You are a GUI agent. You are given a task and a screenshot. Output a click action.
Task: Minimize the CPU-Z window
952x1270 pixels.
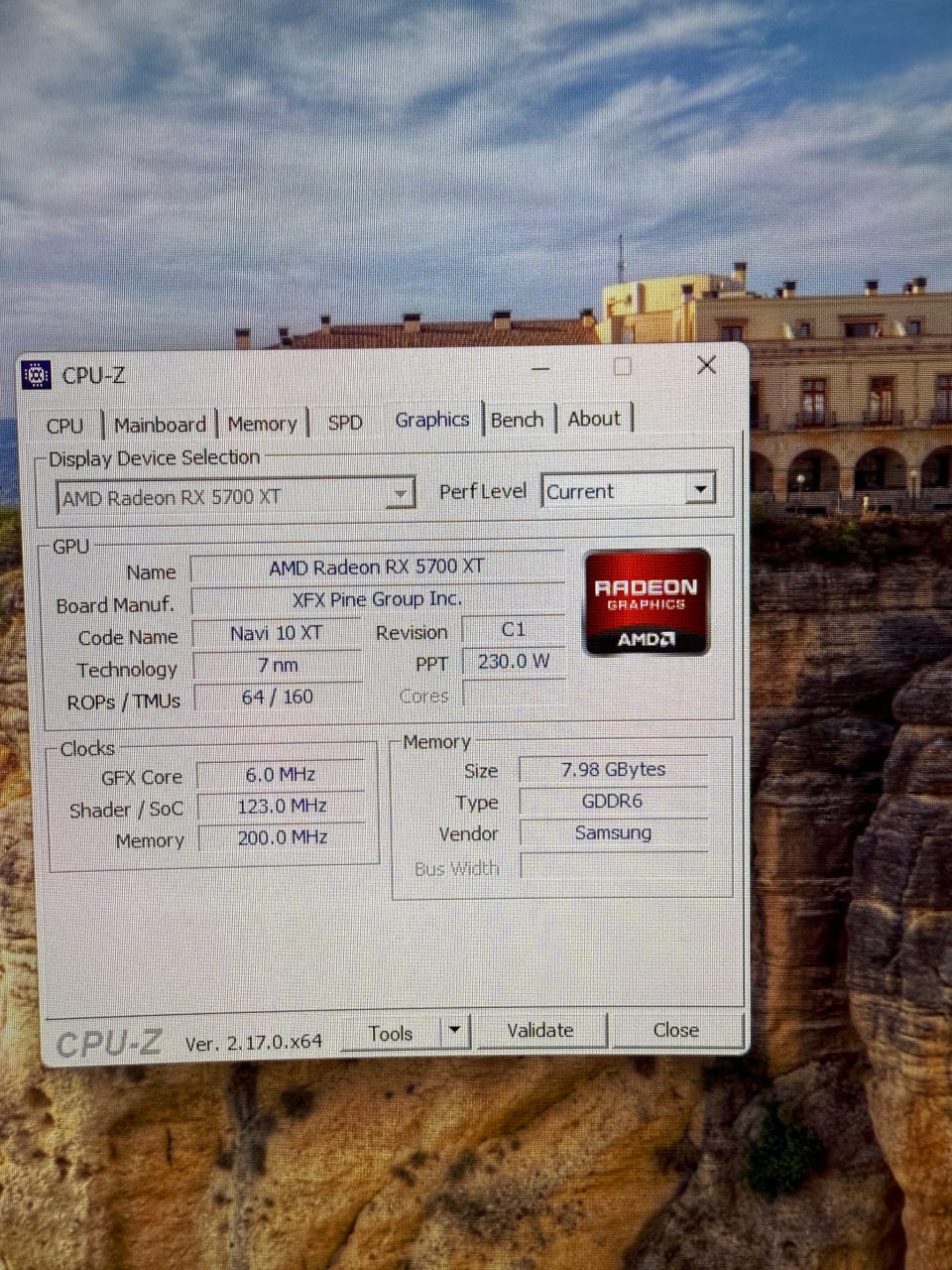click(x=540, y=369)
